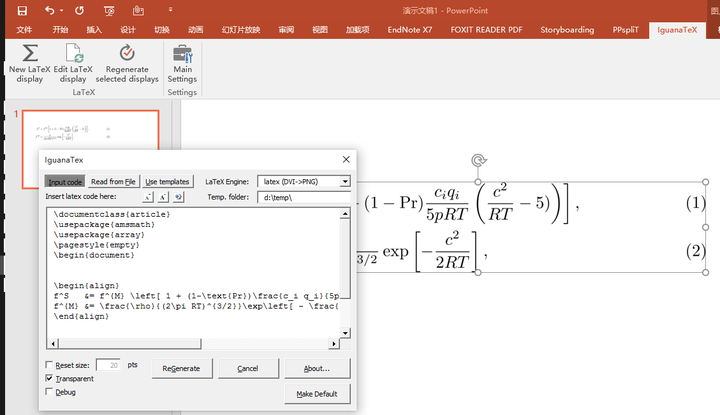Image resolution: width=720 pixels, height=415 pixels.
Task: Click the Make Default button
Action: pyautogui.click(x=317, y=394)
